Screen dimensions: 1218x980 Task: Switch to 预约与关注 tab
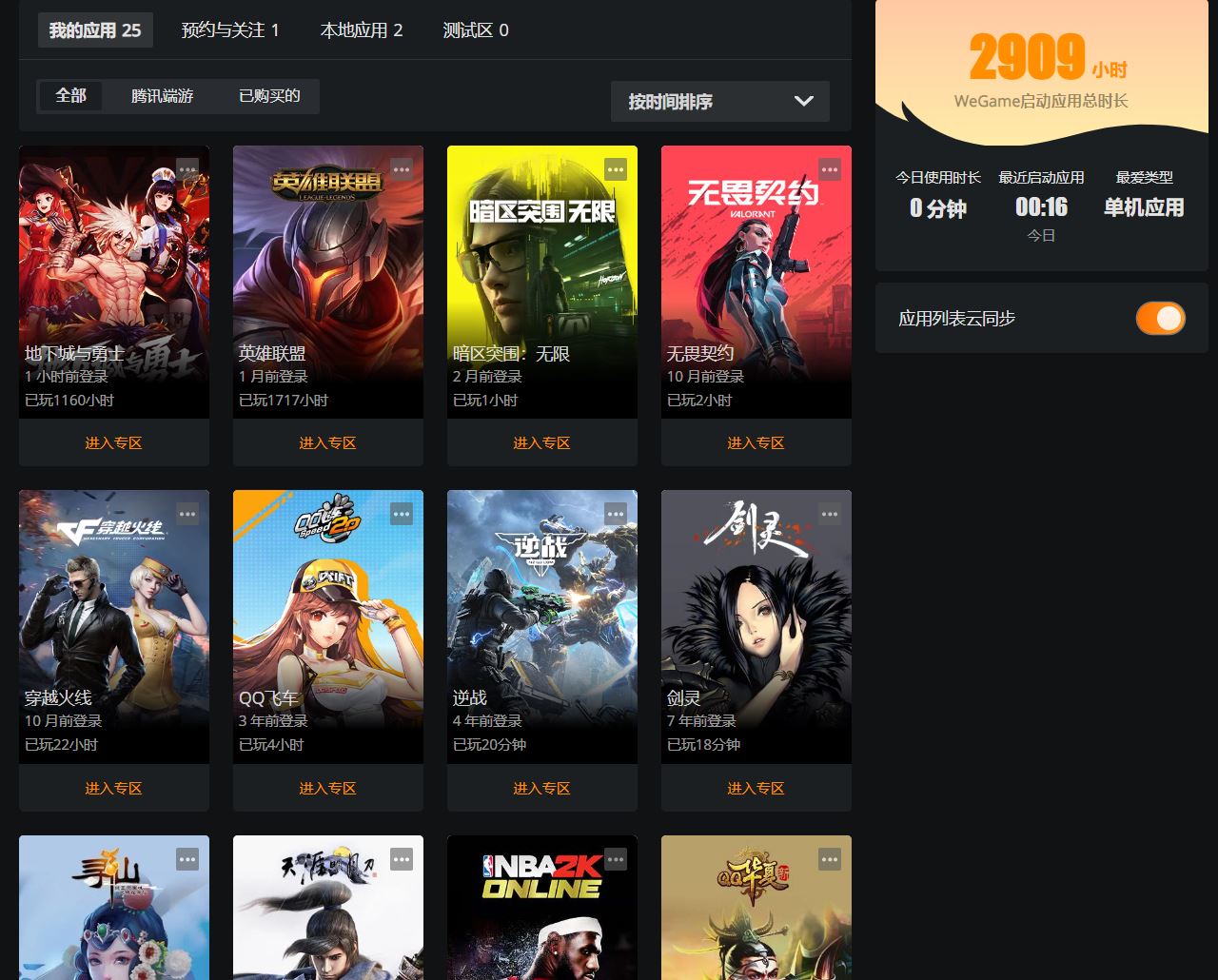tap(230, 30)
